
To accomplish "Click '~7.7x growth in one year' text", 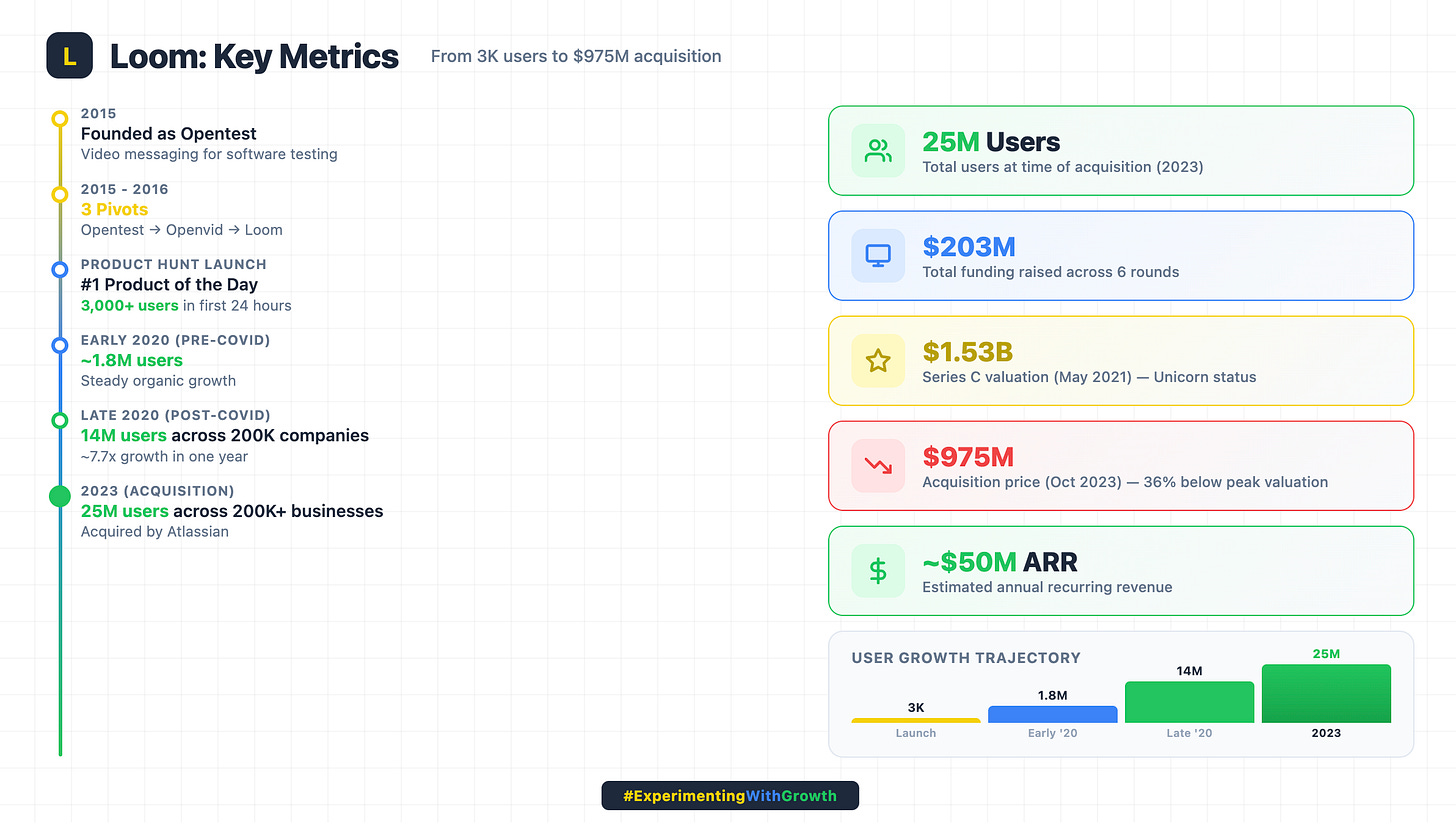I will [x=165, y=456].
